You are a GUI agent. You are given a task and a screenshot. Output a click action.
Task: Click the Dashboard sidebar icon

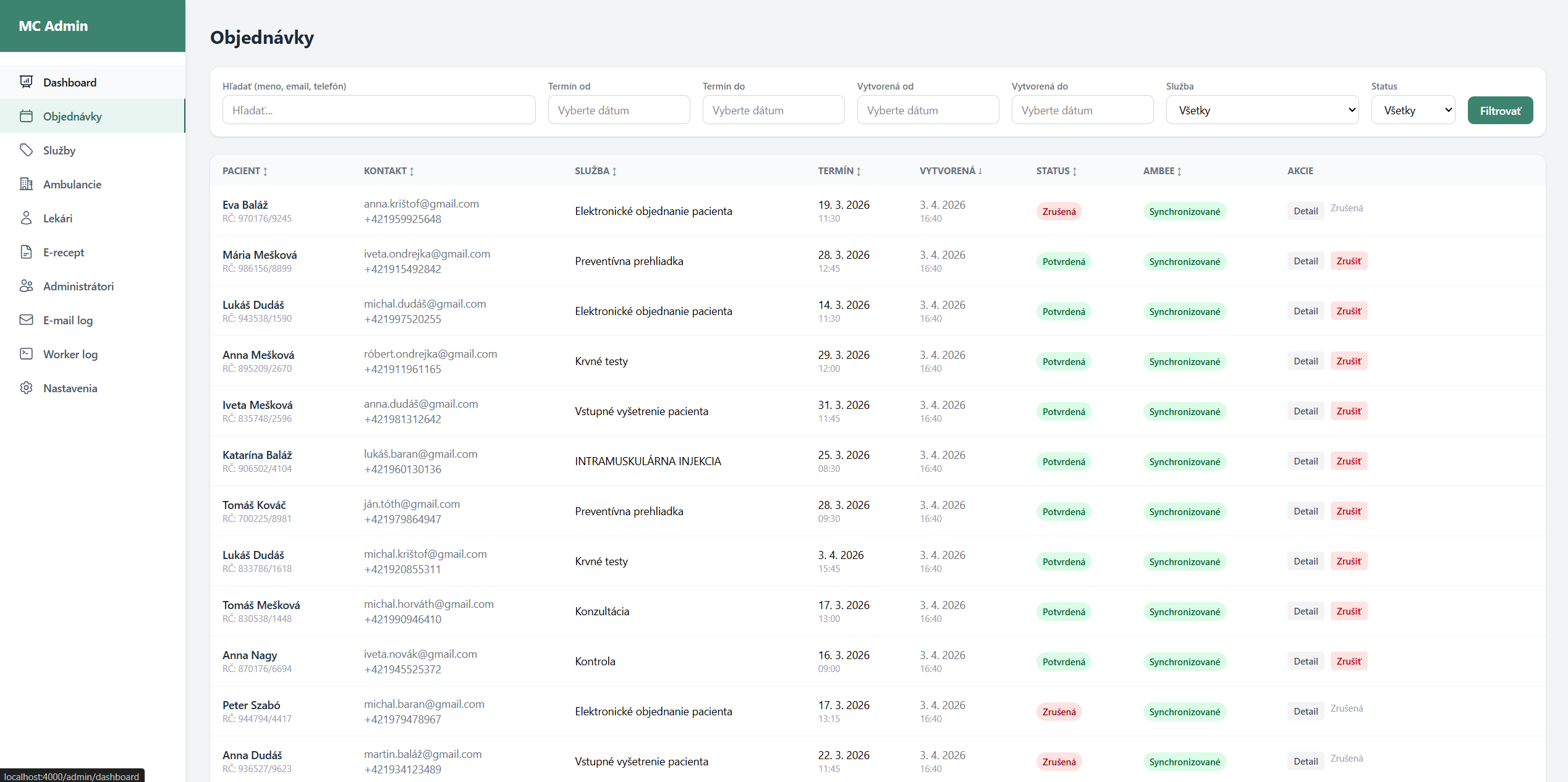[26, 82]
